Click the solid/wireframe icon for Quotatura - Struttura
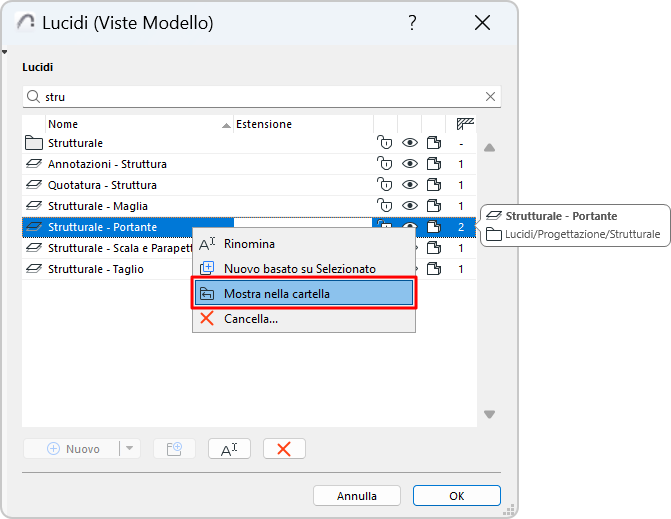Viewport: 671px width, 519px height. [434, 185]
